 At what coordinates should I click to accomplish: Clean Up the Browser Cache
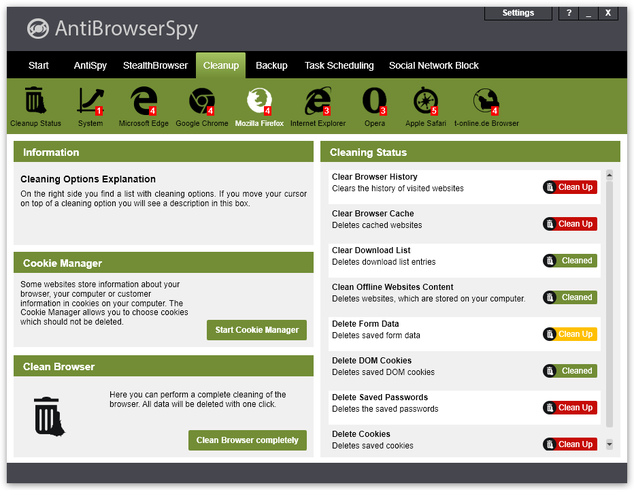pyautogui.click(x=570, y=224)
